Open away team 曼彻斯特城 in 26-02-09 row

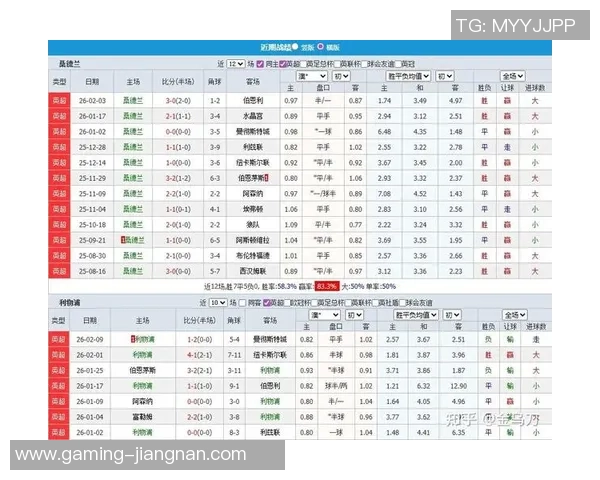click(x=270, y=340)
